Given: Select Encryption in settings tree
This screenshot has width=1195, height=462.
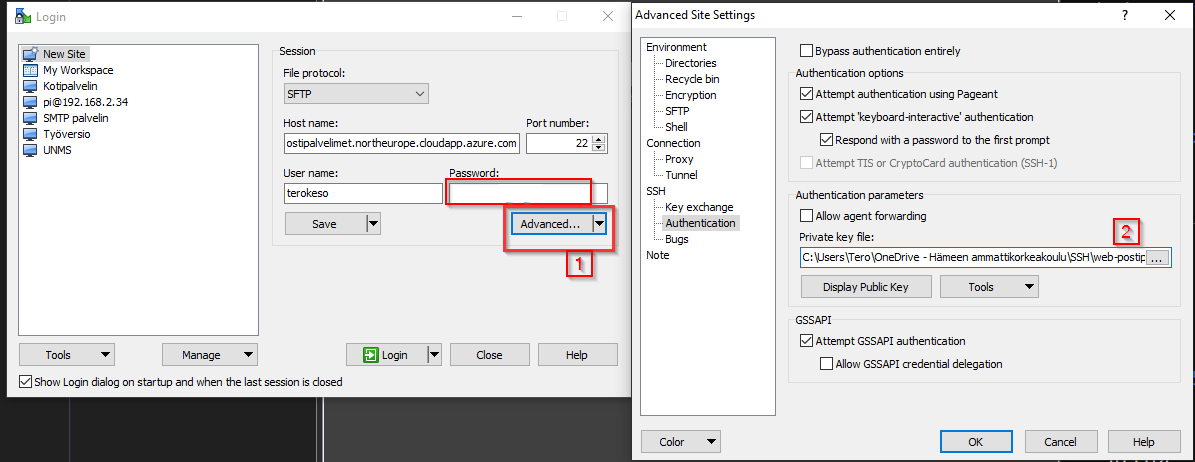Looking at the screenshot, I should point(690,95).
